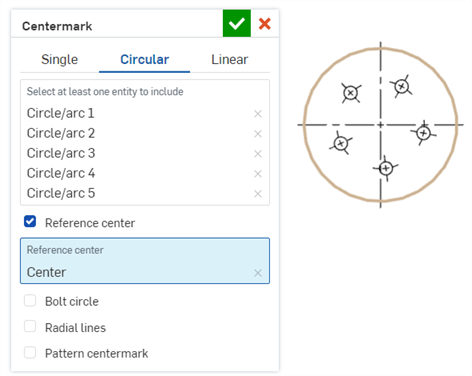This screenshot has height=376, width=472.
Task: Remove Circle/arc 3 from selection
Action: (258, 154)
